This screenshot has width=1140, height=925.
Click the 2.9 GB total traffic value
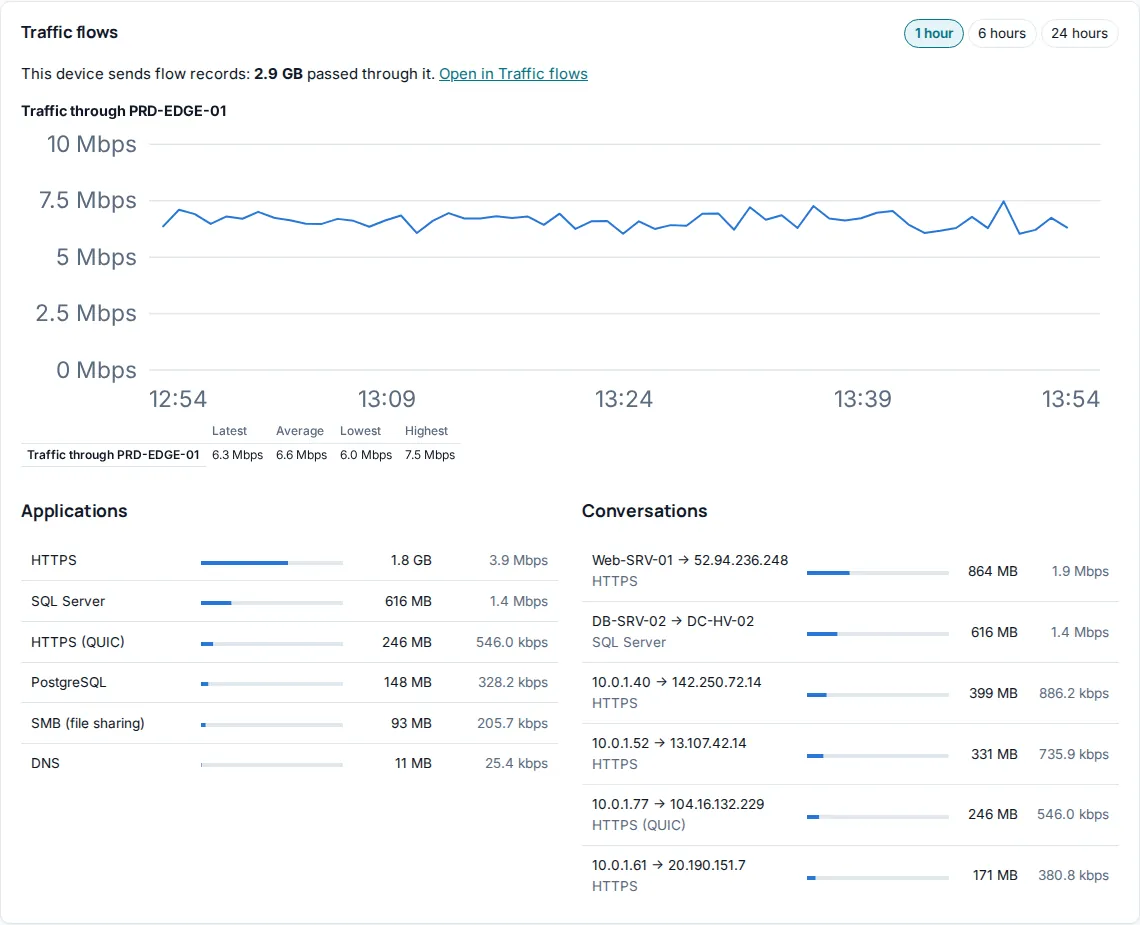tap(278, 73)
